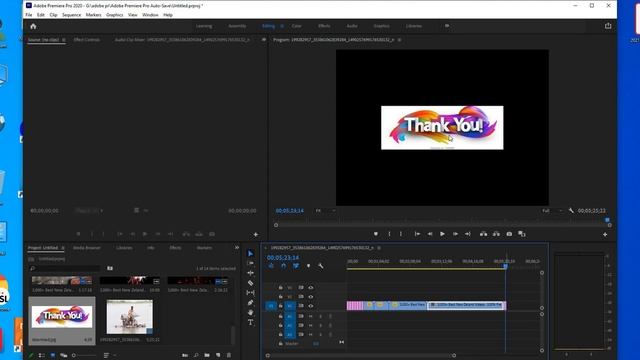Click Add Marker in Program monitor
The height and width of the screenshot is (360, 640).
coord(376,234)
